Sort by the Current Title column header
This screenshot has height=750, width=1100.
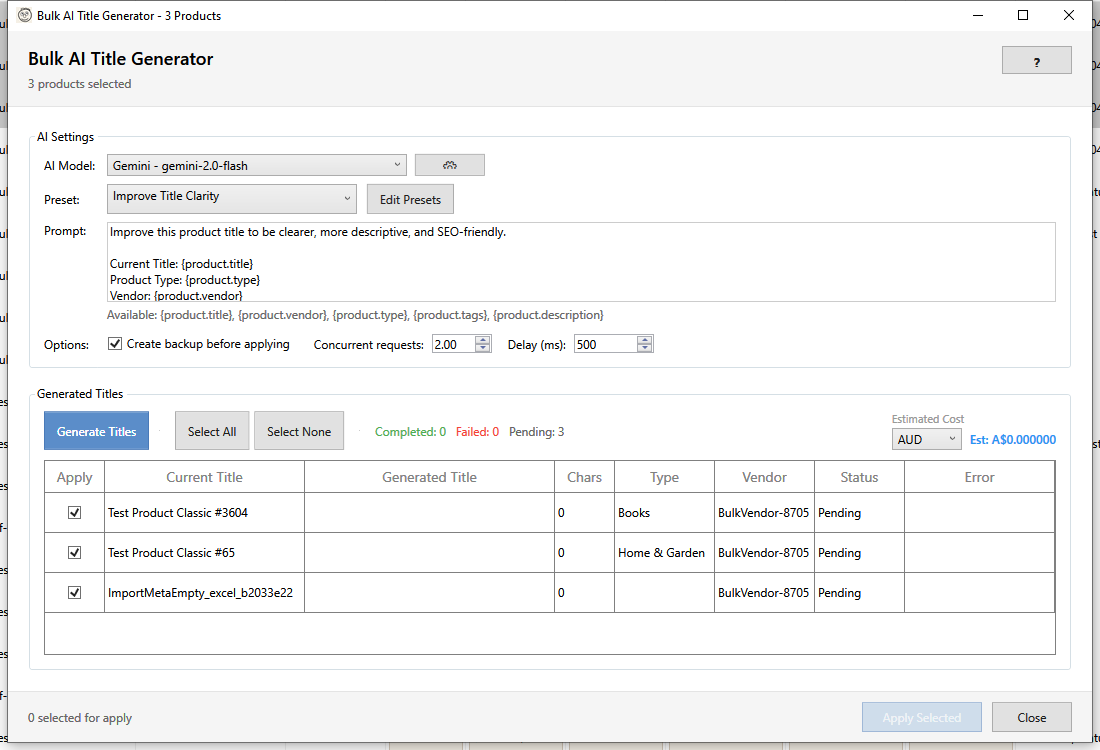[x=204, y=477]
